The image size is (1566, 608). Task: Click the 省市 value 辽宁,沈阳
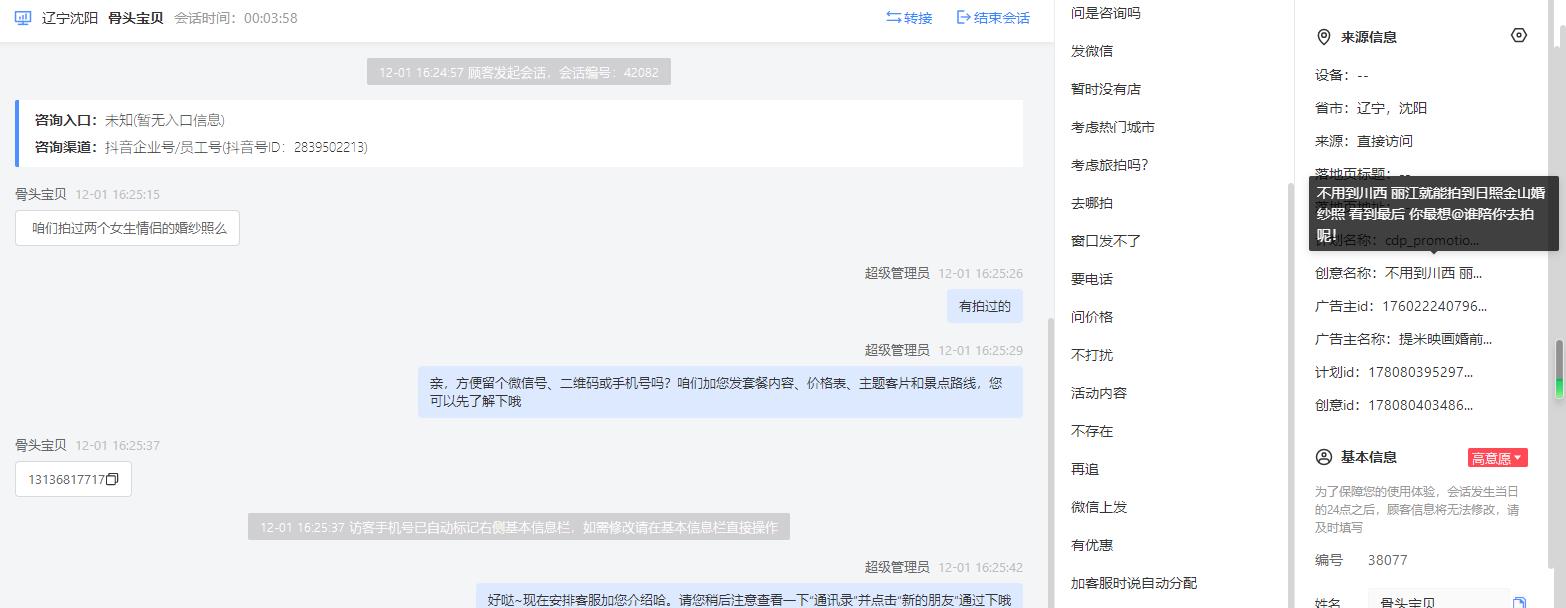[1392, 108]
